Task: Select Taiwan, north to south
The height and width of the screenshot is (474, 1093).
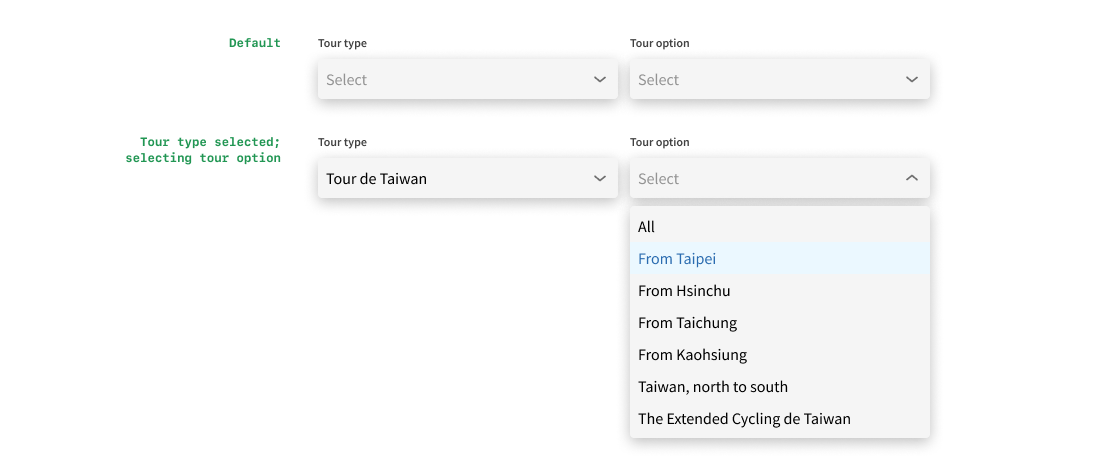Action: (x=779, y=387)
